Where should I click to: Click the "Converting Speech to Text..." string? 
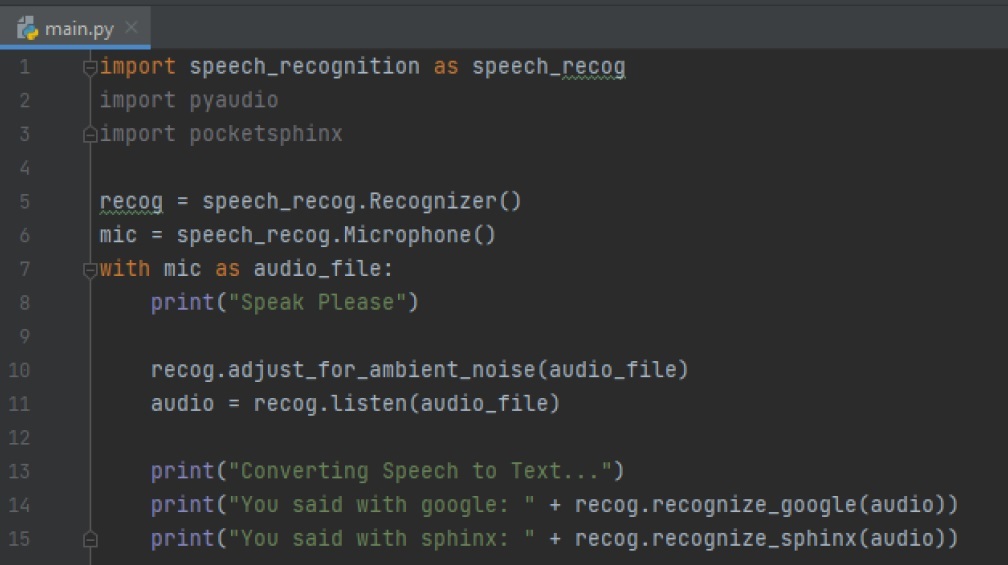(426, 471)
